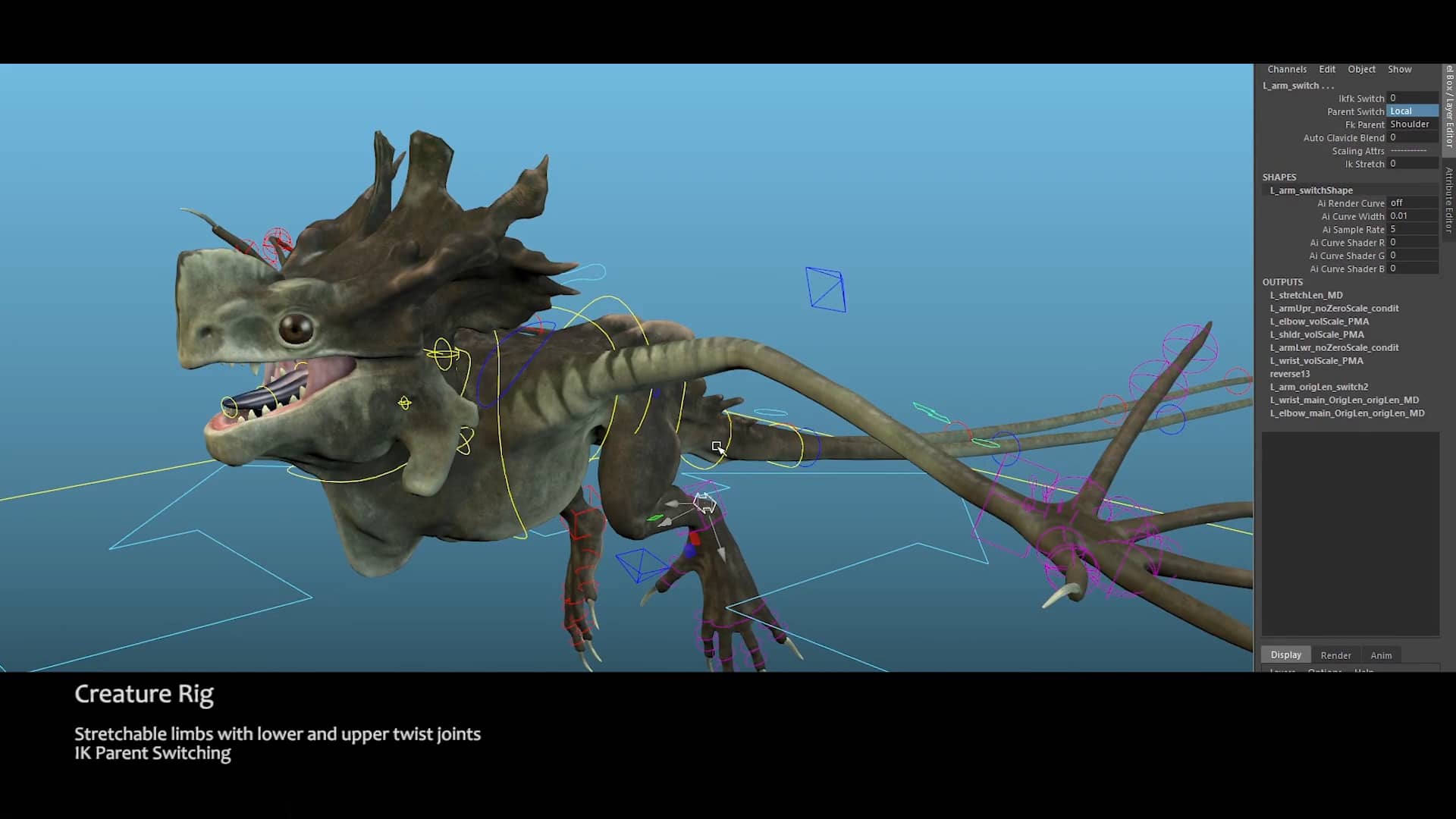Open the Edit menu next to Channels
The width and height of the screenshot is (1456, 819).
click(x=1327, y=69)
